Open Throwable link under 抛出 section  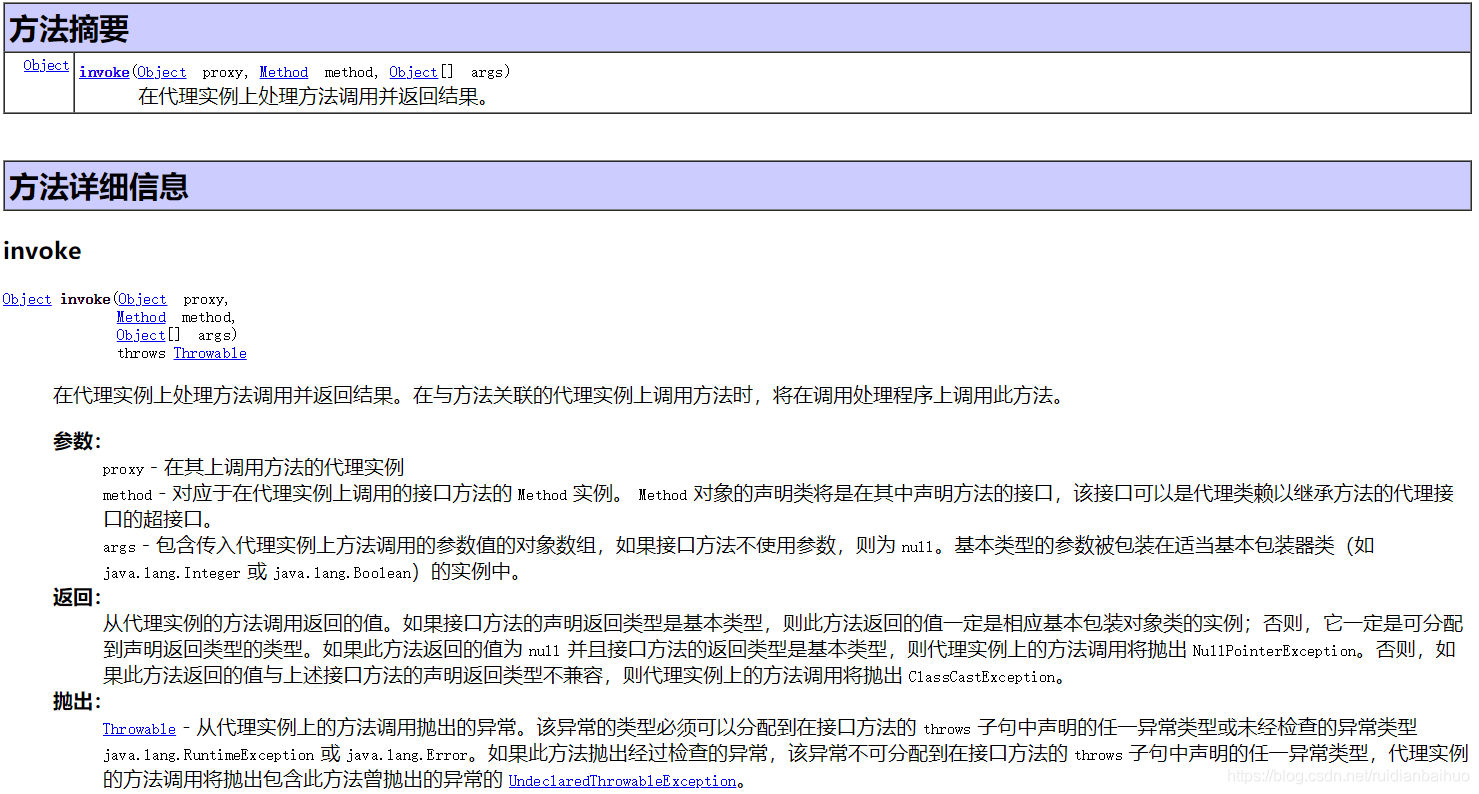click(x=139, y=729)
